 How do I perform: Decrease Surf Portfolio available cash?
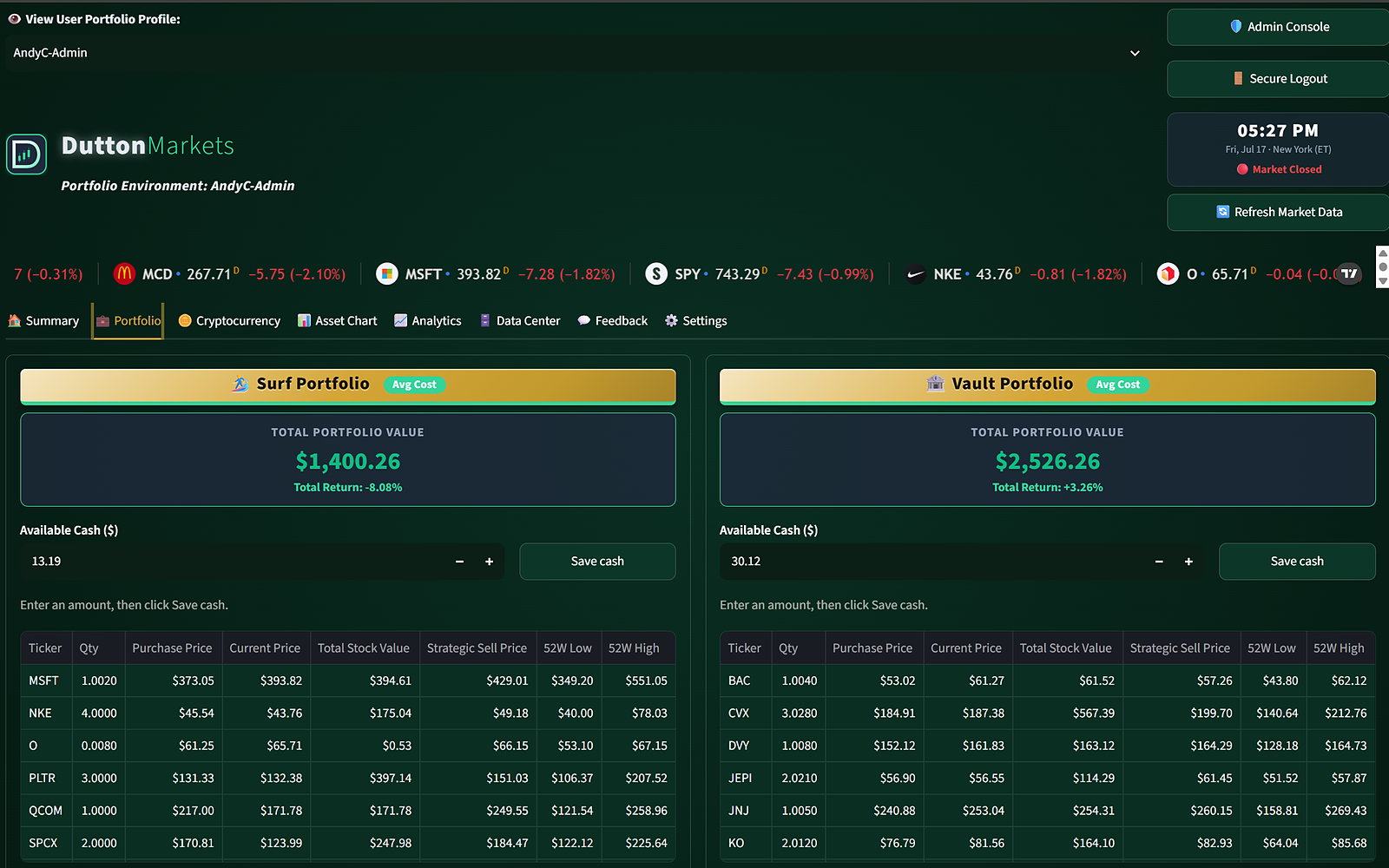coord(459,562)
